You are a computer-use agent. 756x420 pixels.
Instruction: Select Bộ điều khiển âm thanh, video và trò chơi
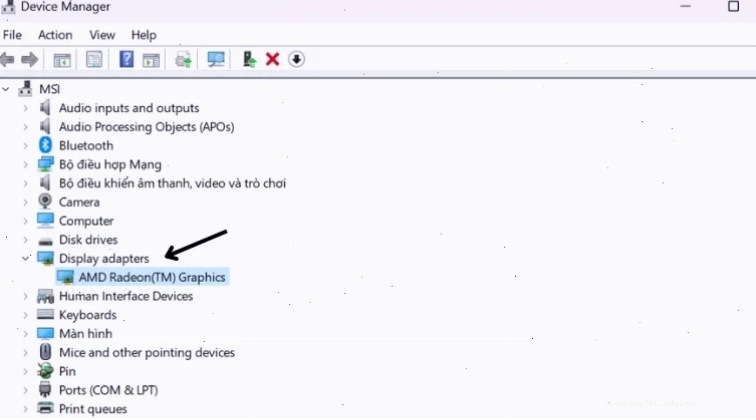pyautogui.click(x=172, y=183)
